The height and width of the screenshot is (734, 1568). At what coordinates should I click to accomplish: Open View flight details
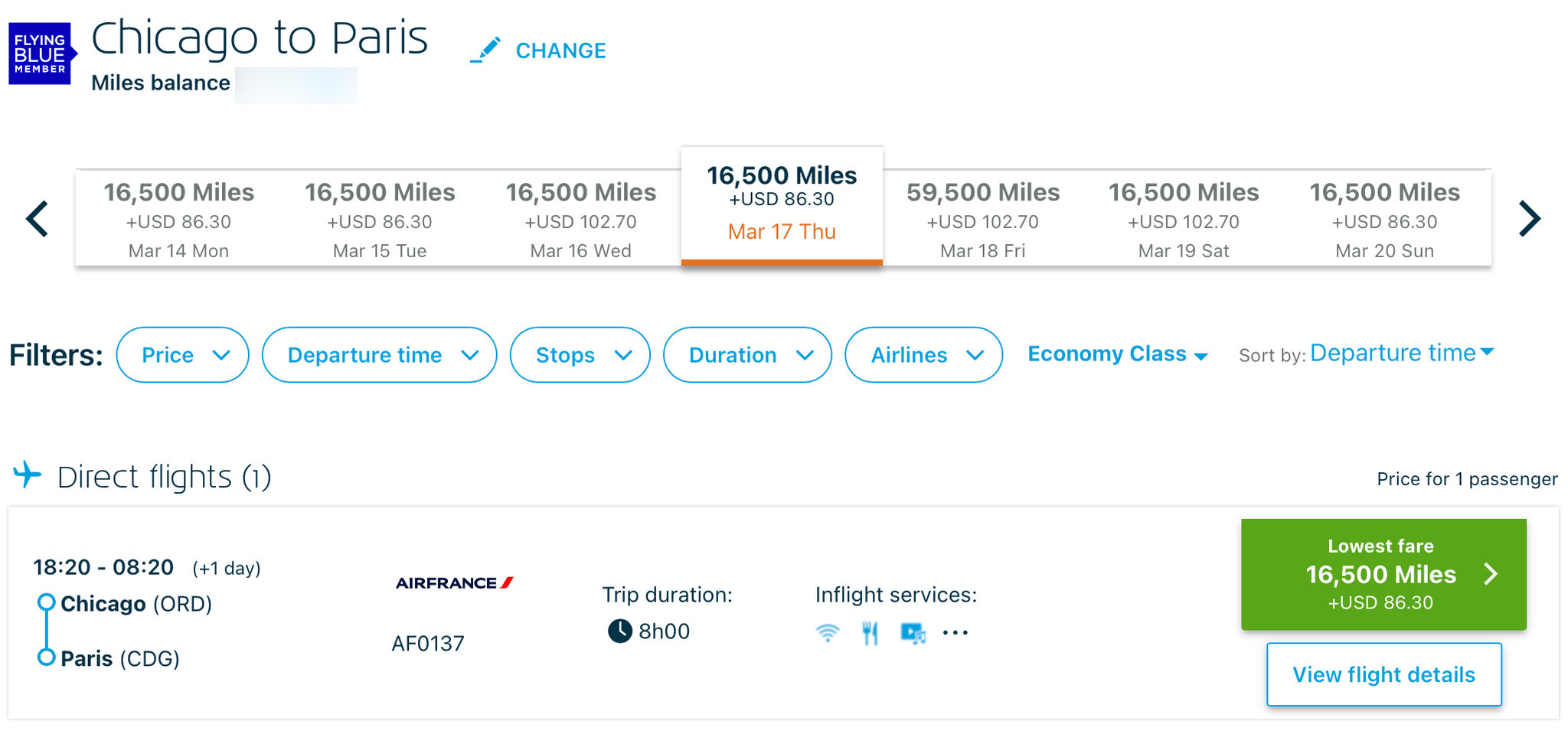click(1383, 674)
